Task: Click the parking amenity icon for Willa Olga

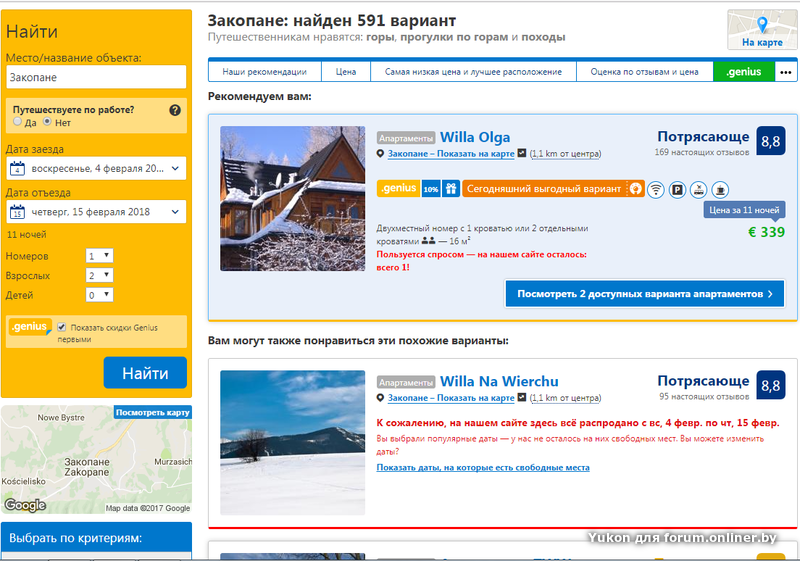Action: [x=678, y=190]
